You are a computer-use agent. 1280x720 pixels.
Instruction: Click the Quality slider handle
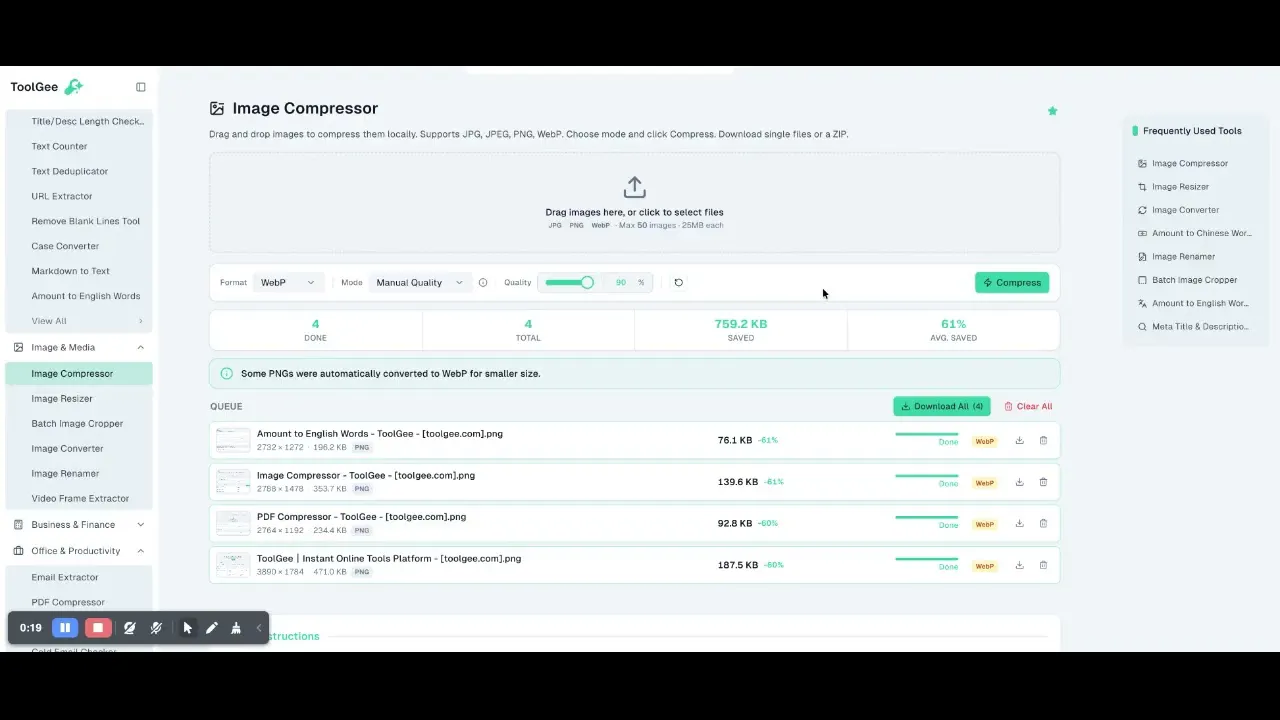(587, 283)
